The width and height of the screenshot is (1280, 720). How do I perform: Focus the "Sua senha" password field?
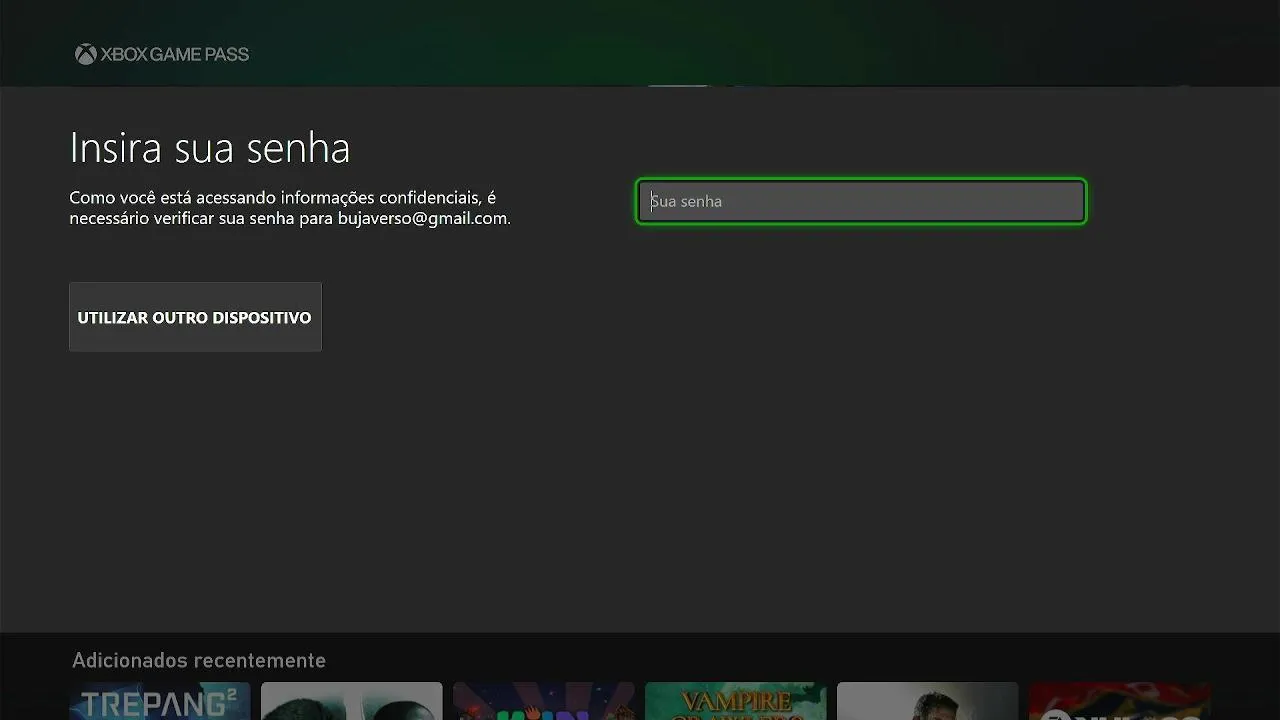[x=861, y=201]
